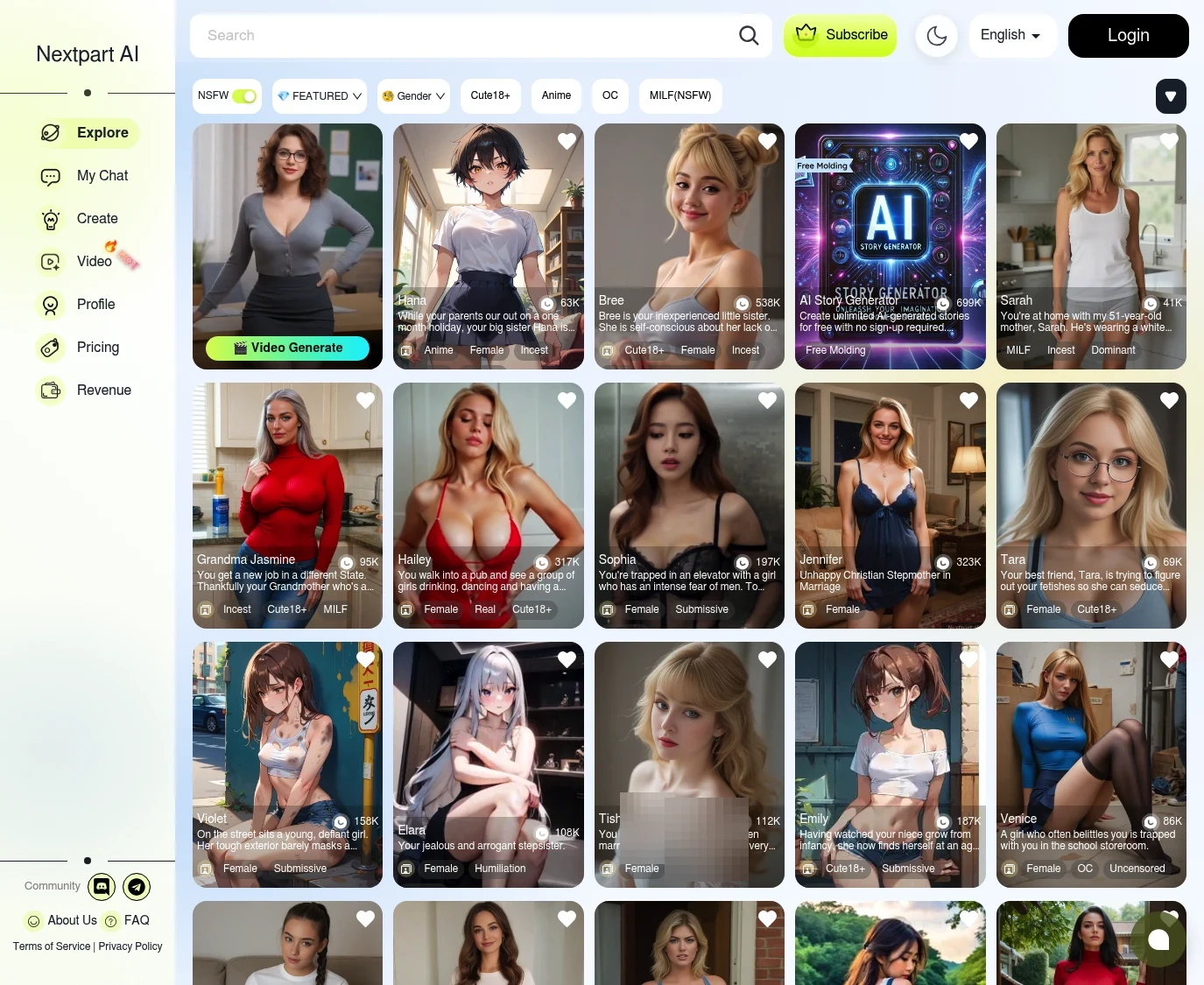
Task: Click the small card icon on Tara card
Action: pyautogui.click(x=1010, y=610)
